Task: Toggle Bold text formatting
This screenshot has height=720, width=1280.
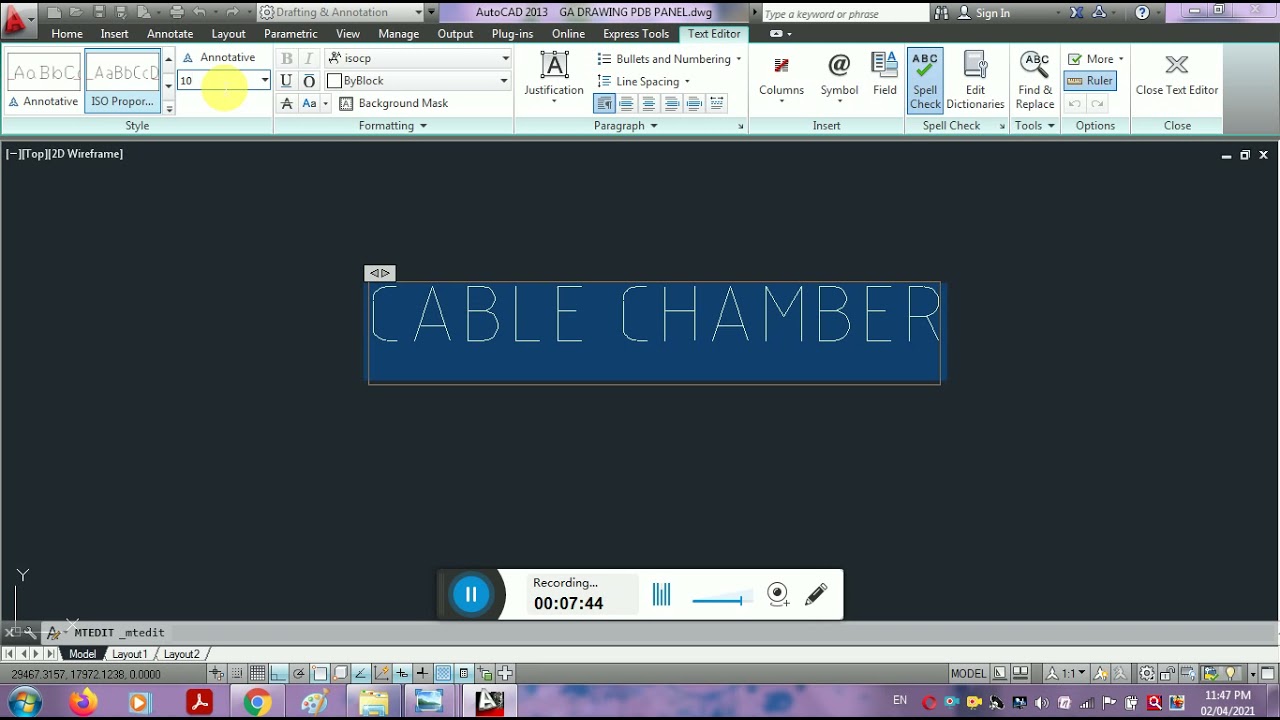Action: (x=287, y=58)
